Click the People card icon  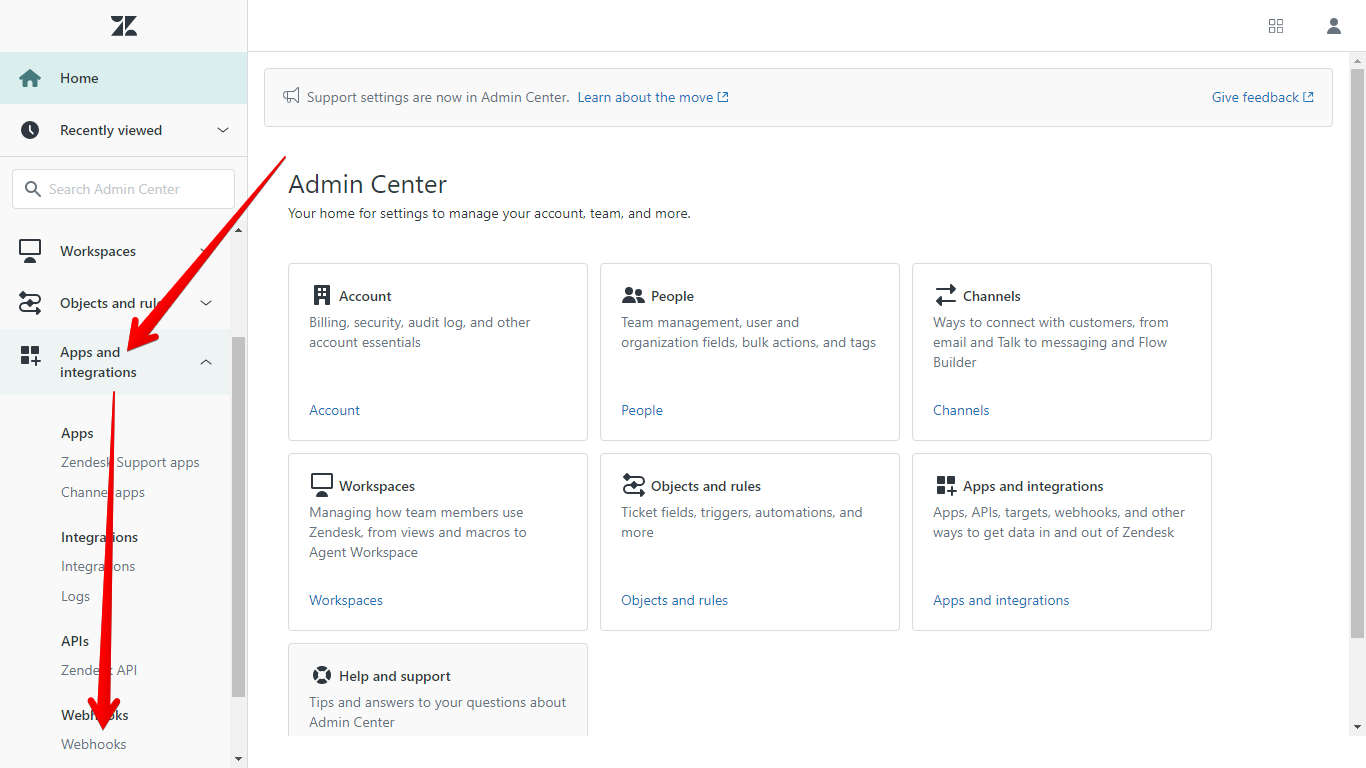633,295
